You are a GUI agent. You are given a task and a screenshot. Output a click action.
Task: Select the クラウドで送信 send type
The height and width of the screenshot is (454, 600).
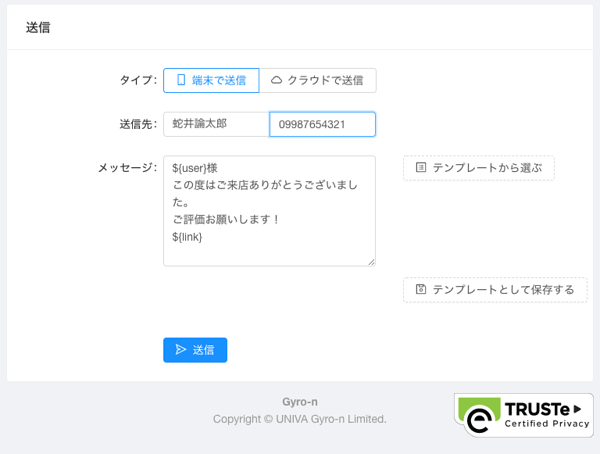[318, 80]
